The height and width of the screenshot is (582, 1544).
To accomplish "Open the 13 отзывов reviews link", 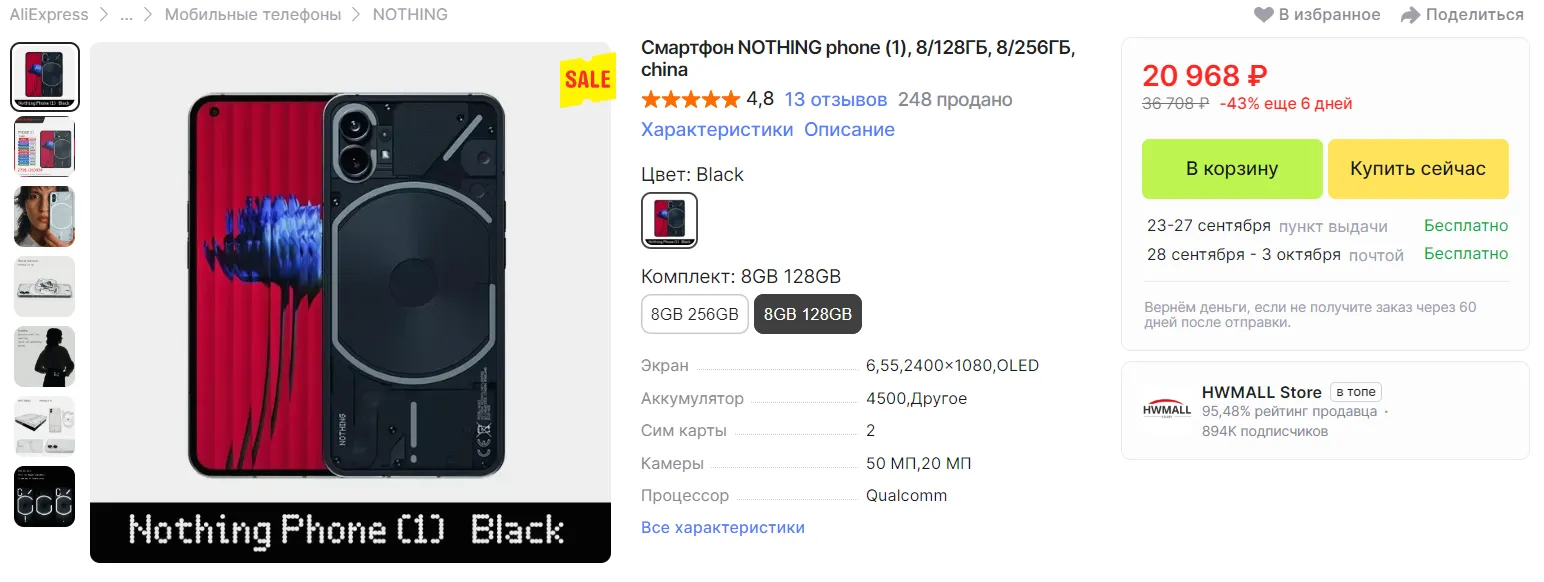I will (835, 100).
